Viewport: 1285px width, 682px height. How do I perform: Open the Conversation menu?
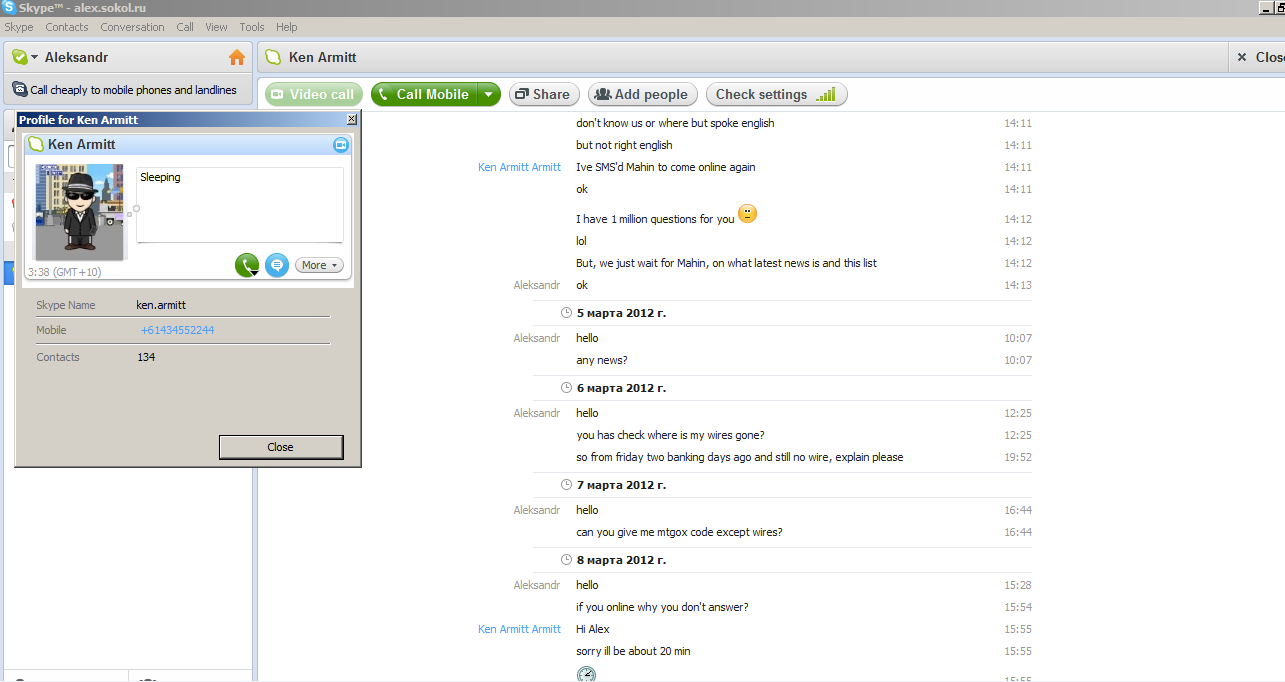132,27
